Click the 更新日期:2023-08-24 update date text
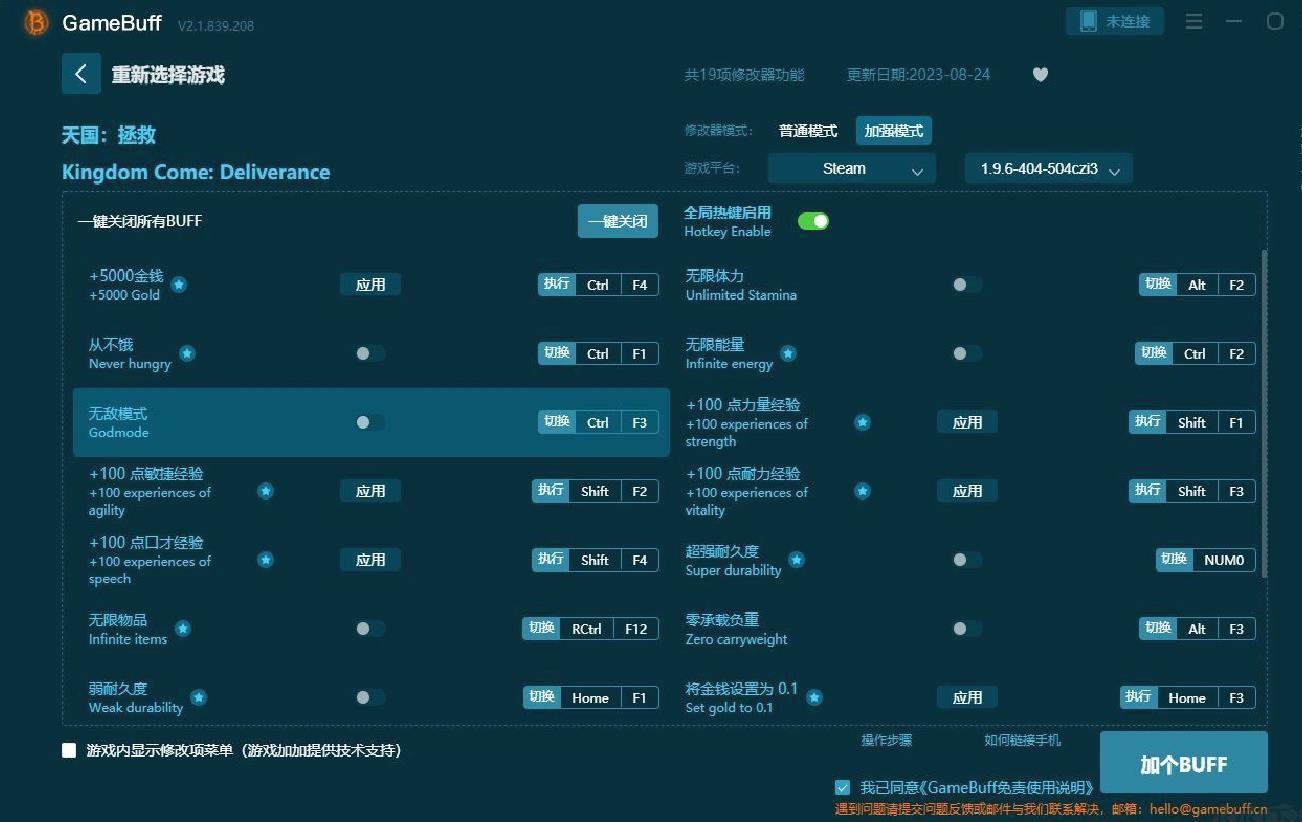 coord(919,74)
